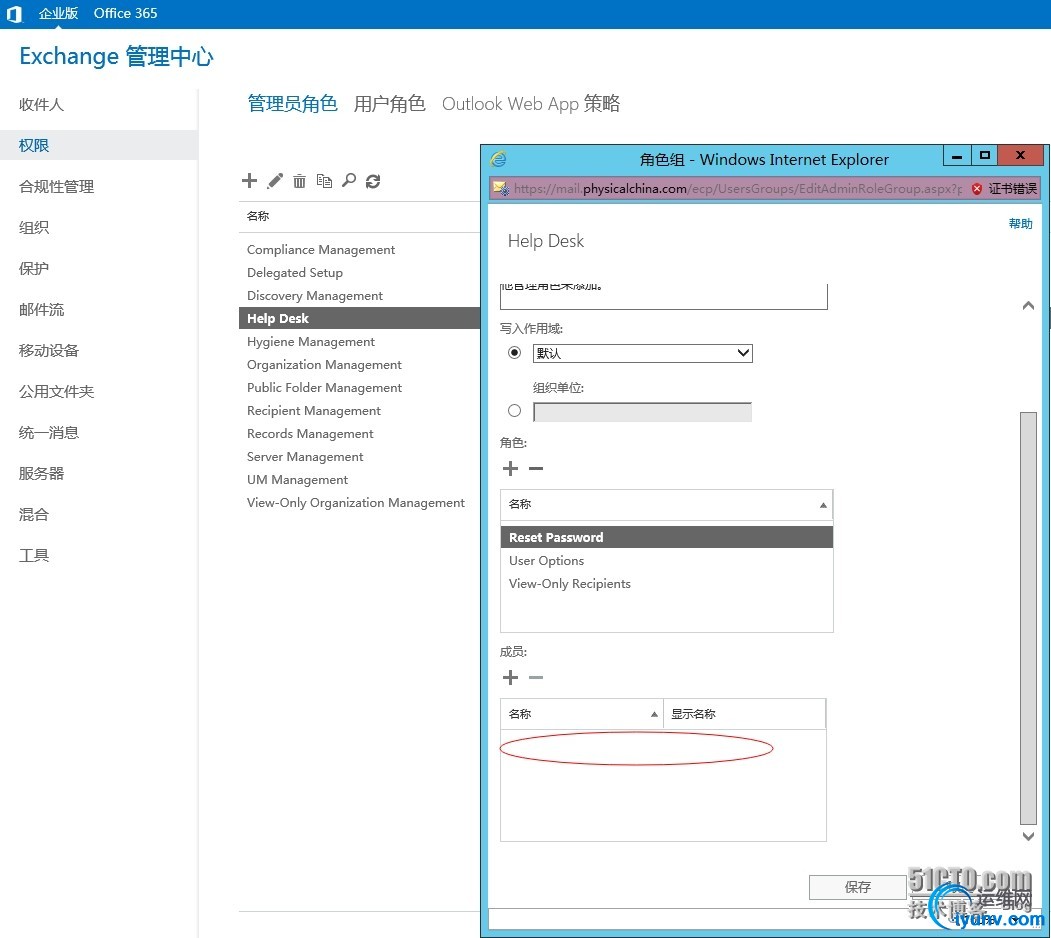Switch to 管理员角色 tab
This screenshot has width=1051, height=938.
(x=292, y=103)
